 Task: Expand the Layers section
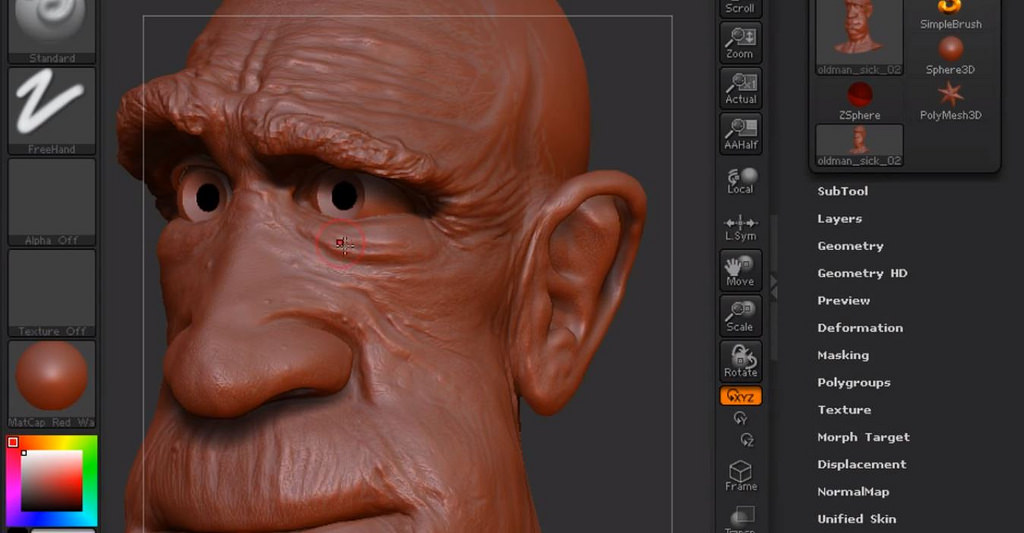[840, 219]
